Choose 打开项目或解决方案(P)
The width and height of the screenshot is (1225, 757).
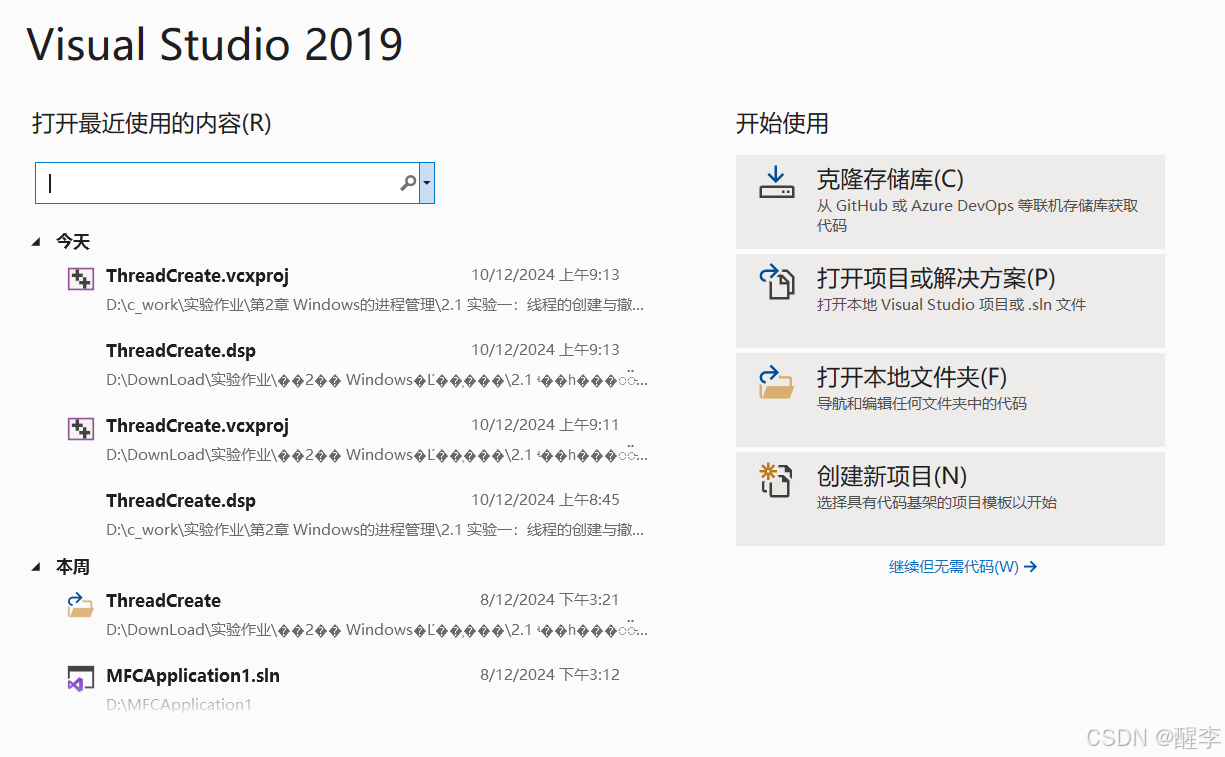950,300
